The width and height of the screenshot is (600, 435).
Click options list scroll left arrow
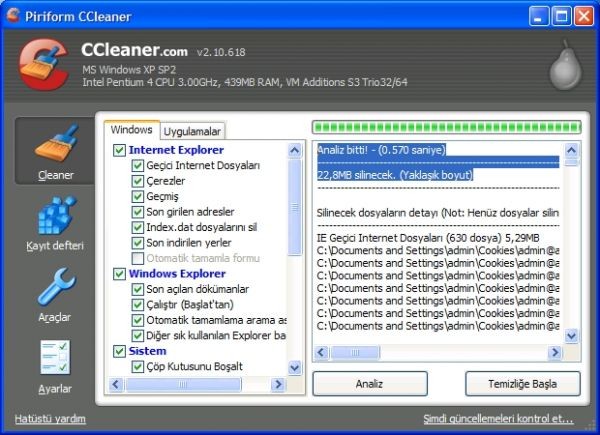click(x=116, y=384)
